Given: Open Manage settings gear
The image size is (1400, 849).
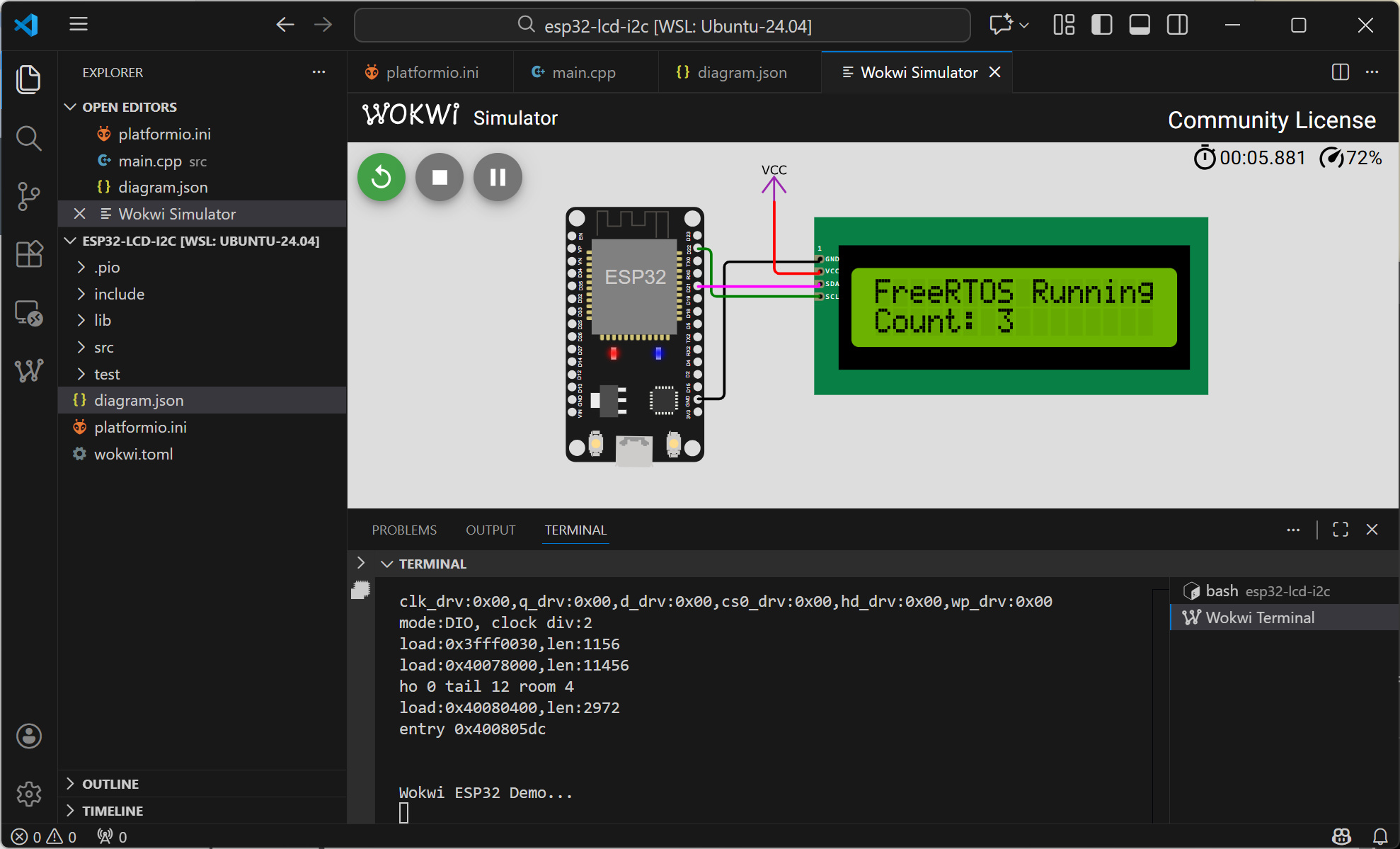Looking at the screenshot, I should coord(28,794).
